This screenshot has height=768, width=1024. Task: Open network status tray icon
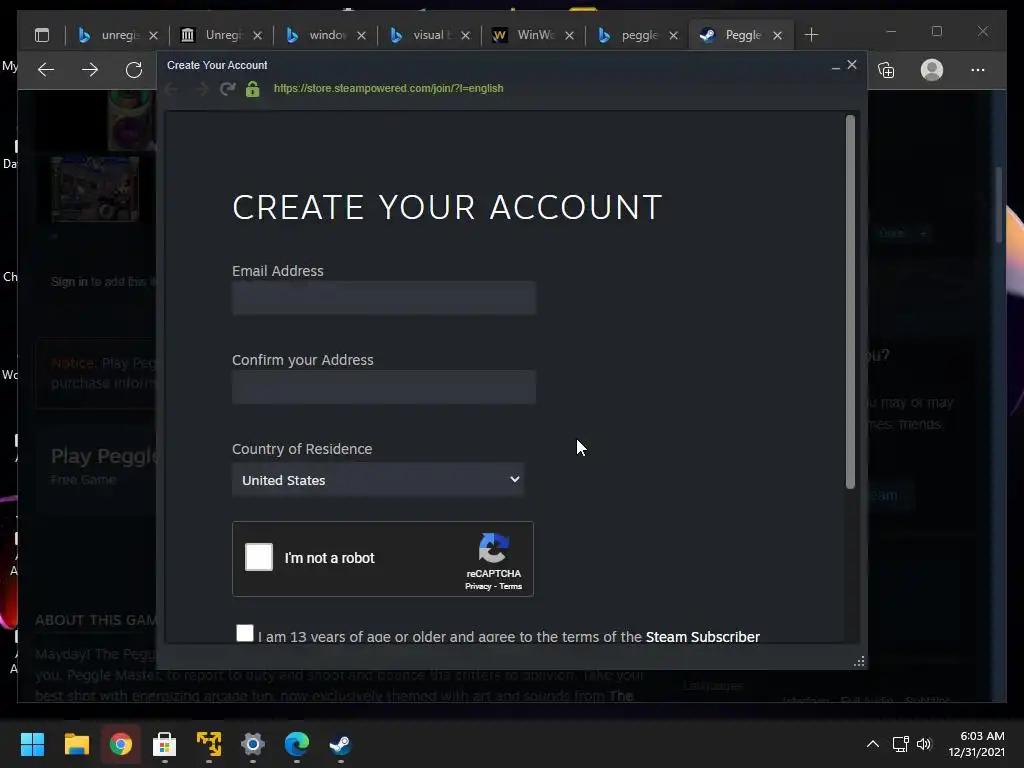(x=901, y=744)
